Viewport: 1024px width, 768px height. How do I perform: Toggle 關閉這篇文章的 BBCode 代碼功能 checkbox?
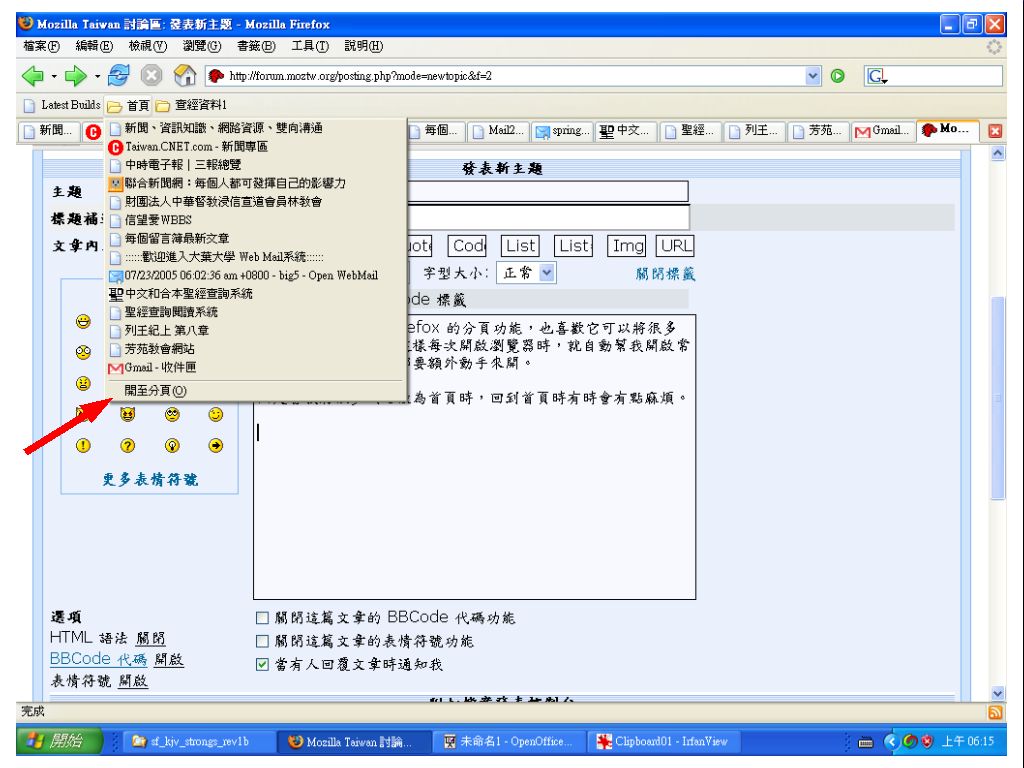tap(263, 618)
